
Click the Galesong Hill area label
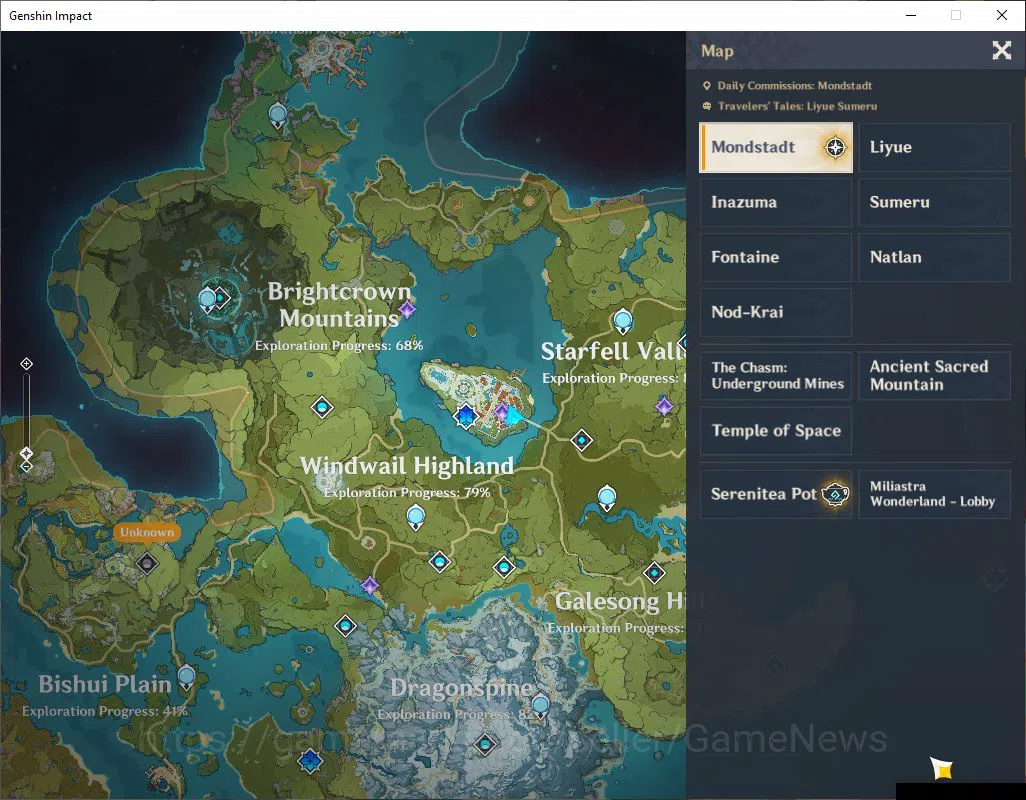(620, 601)
